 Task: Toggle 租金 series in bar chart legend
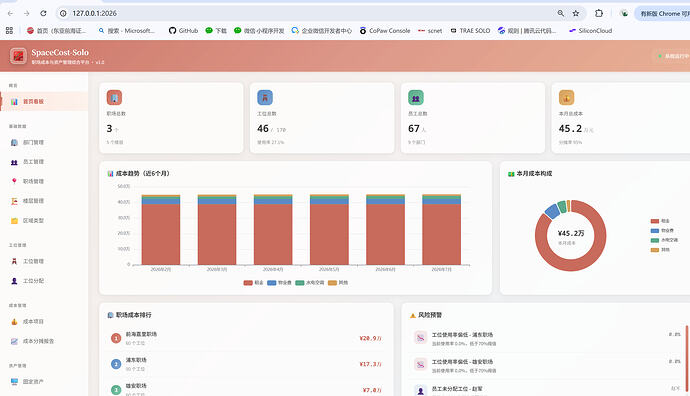point(253,283)
